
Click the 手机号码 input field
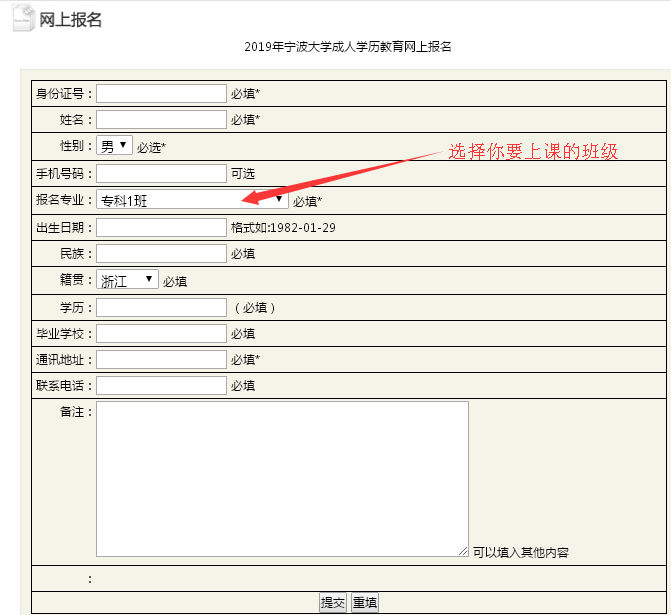[x=161, y=173]
